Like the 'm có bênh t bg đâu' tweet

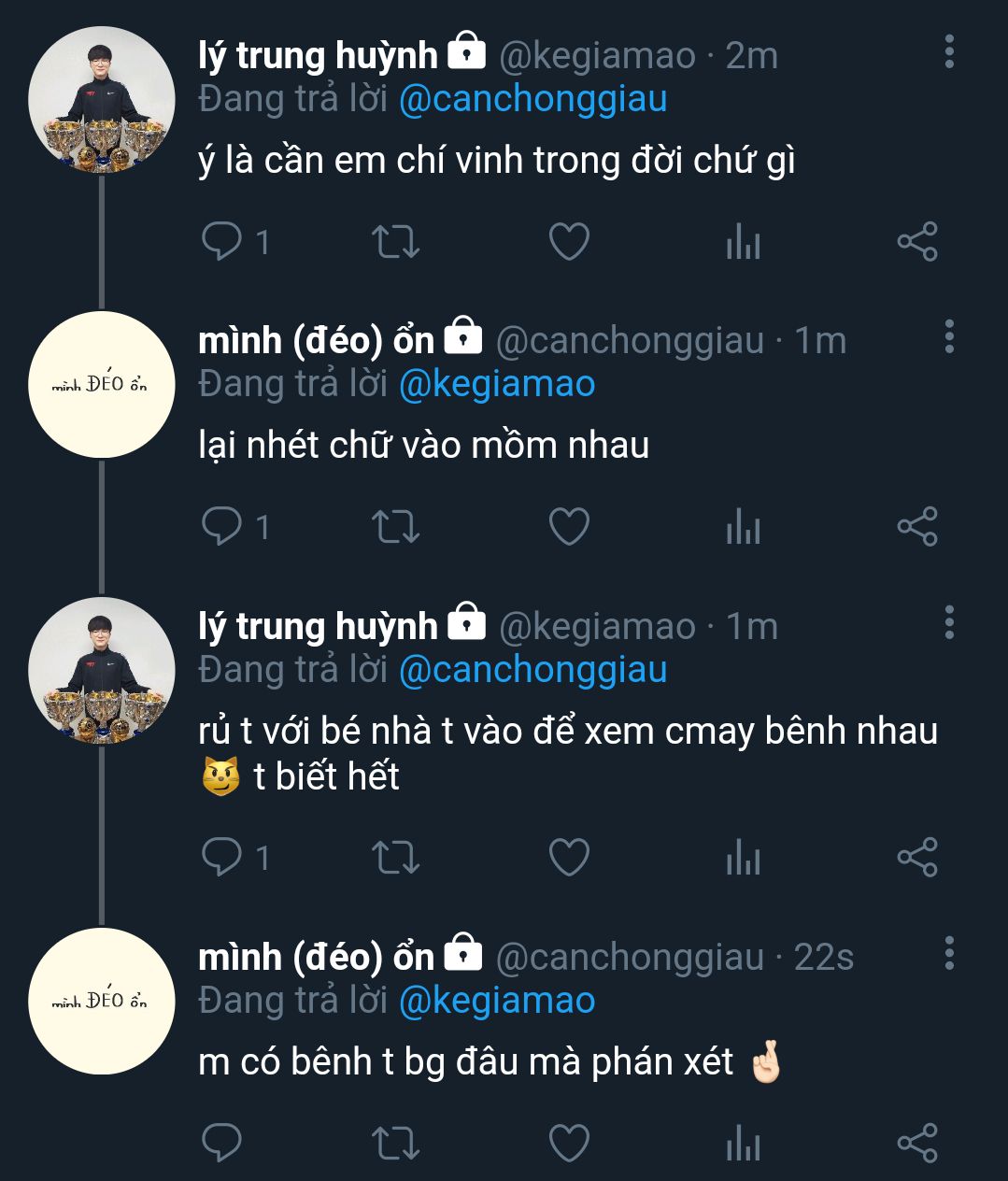[x=568, y=1143]
